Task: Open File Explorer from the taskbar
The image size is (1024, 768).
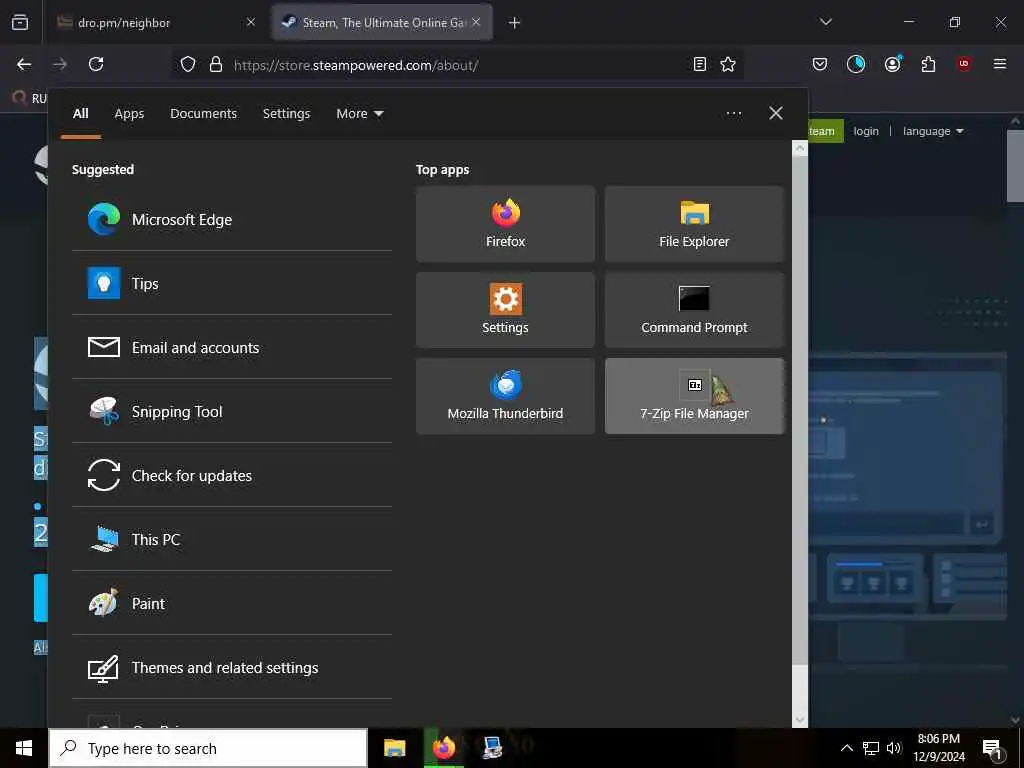Action: 394,748
